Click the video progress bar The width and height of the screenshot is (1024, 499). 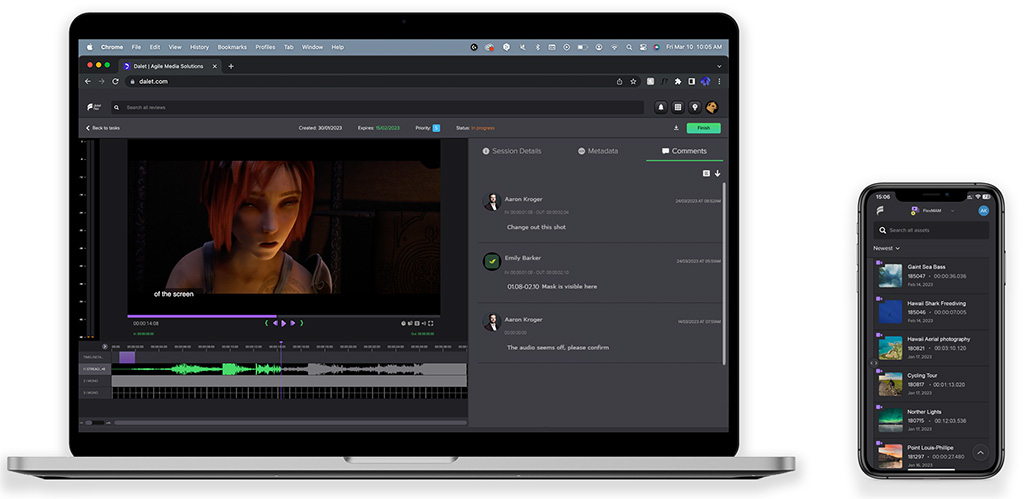pyautogui.click(x=283, y=316)
